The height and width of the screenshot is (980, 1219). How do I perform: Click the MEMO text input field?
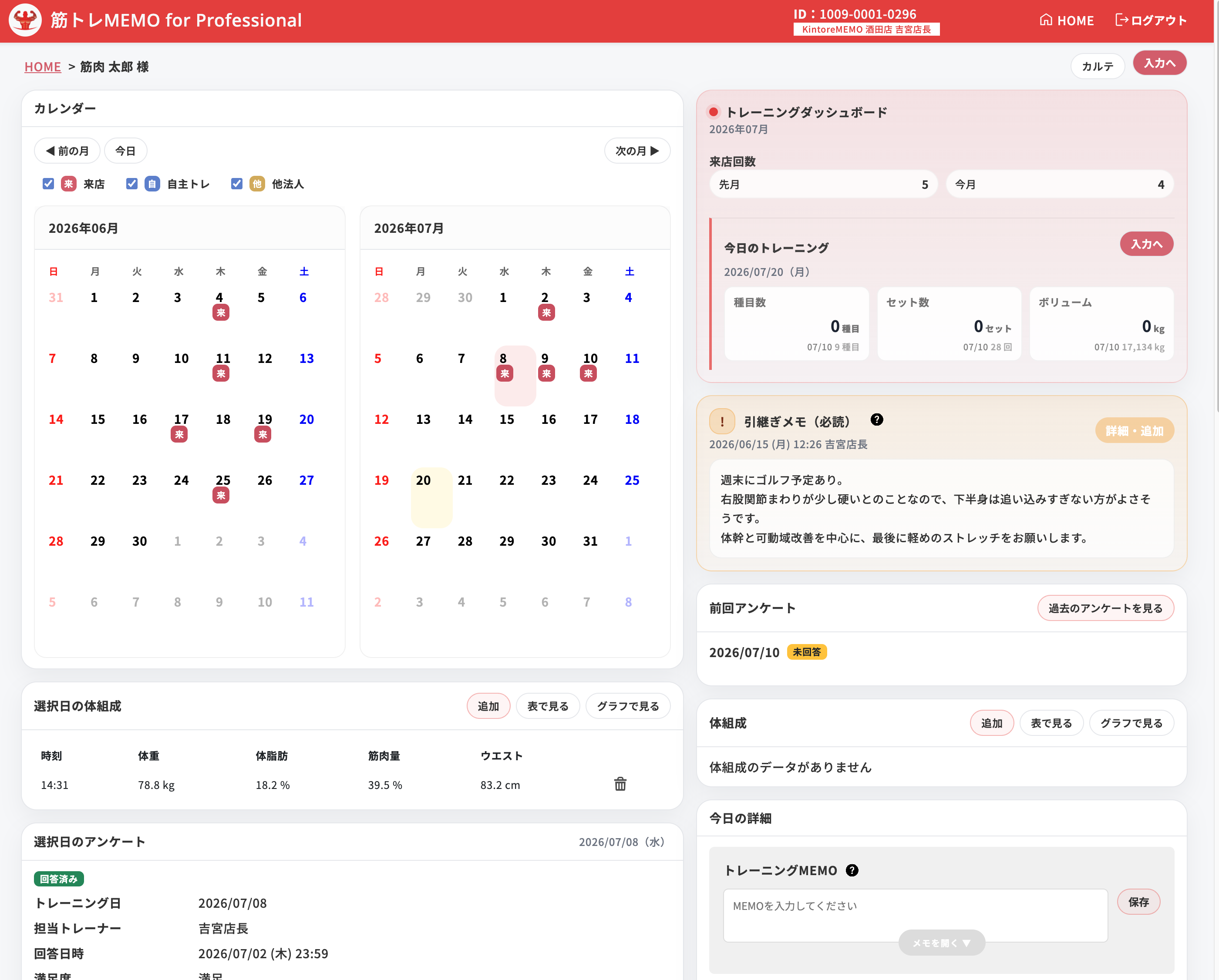(916, 916)
